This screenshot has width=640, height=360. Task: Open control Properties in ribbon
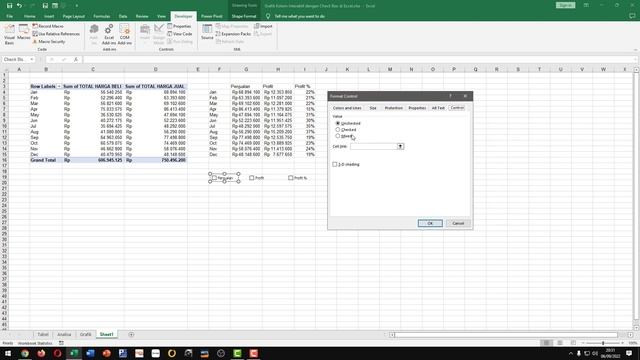tap(179, 26)
